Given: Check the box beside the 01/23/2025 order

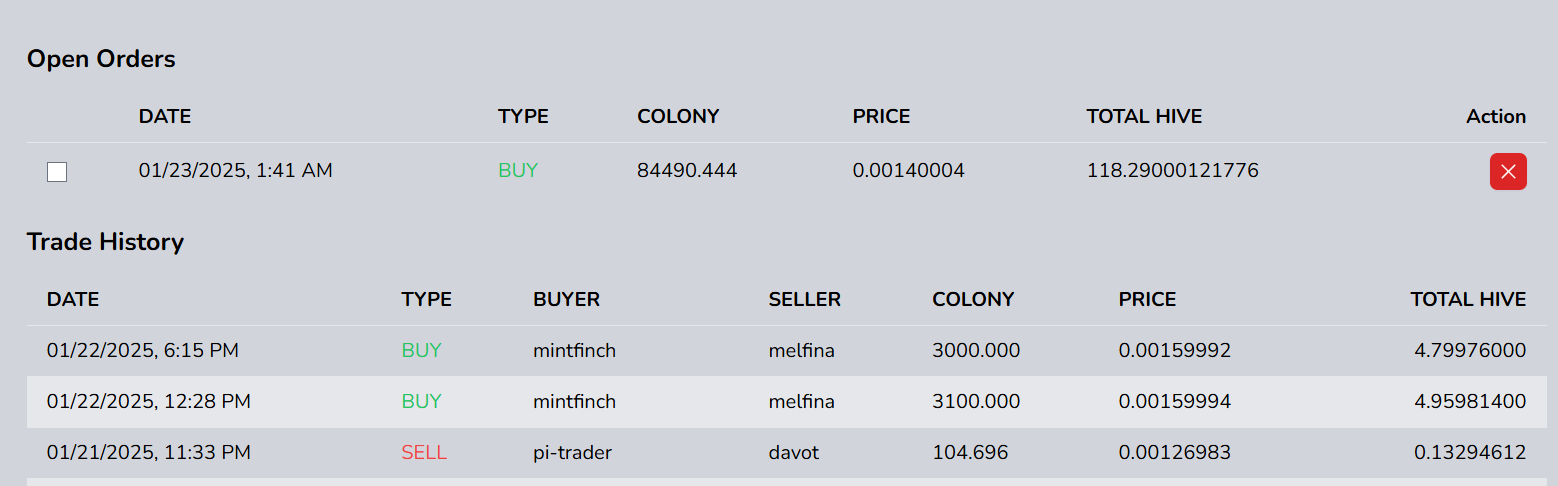Looking at the screenshot, I should pyautogui.click(x=57, y=172).
